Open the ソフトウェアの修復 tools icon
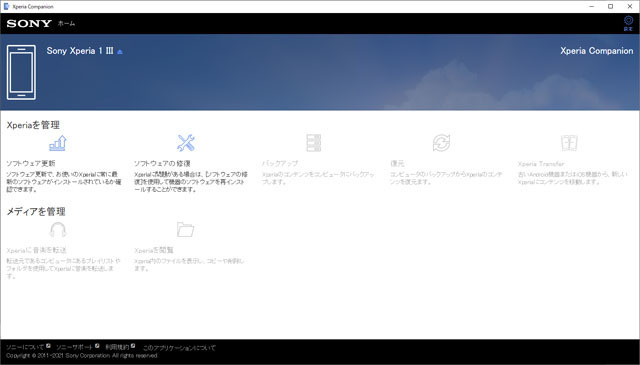Screen dimensions: 640x365 coord(186,143)
